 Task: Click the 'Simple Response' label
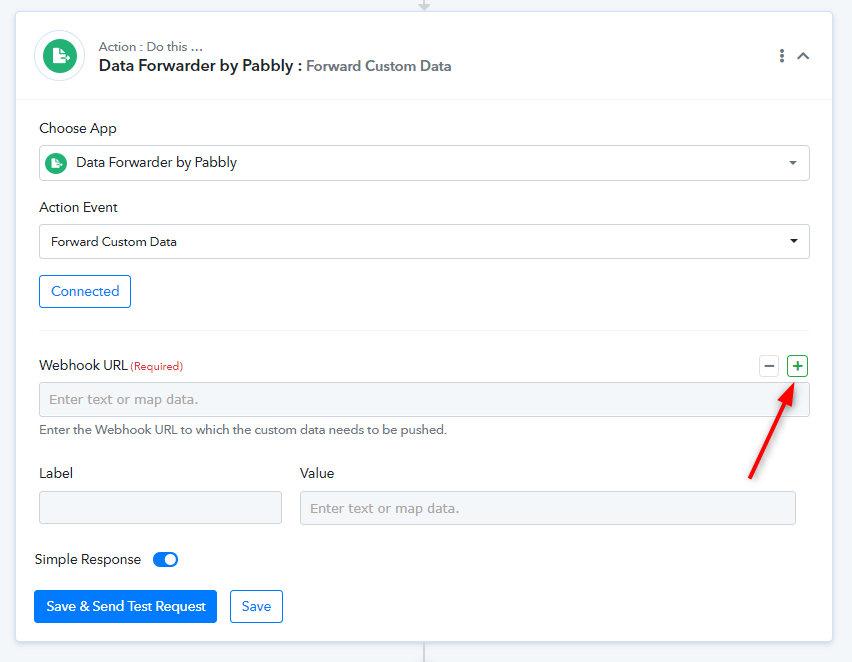pos(88,559)
